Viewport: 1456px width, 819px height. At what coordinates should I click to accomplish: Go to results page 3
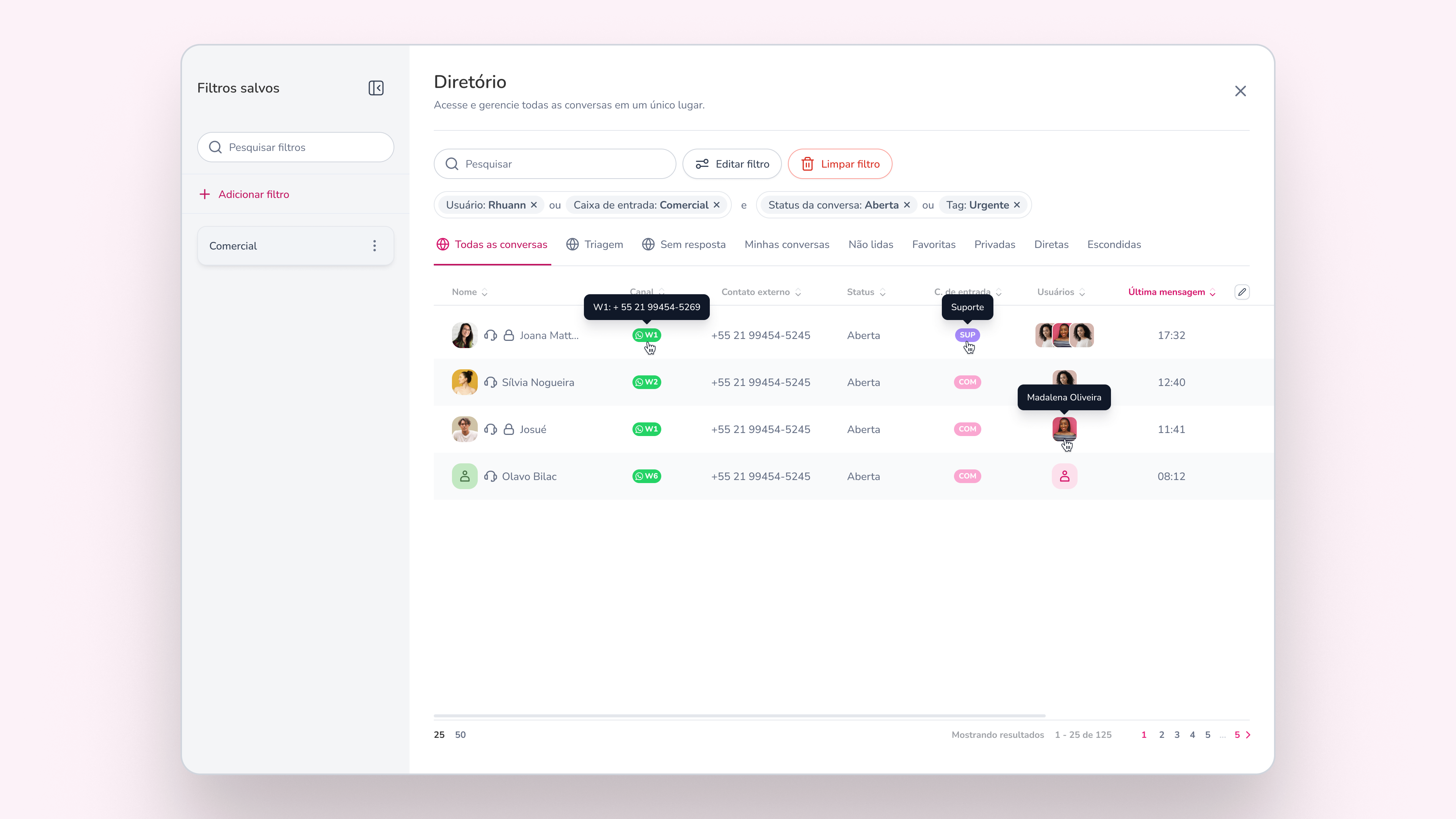[1177, 735]
